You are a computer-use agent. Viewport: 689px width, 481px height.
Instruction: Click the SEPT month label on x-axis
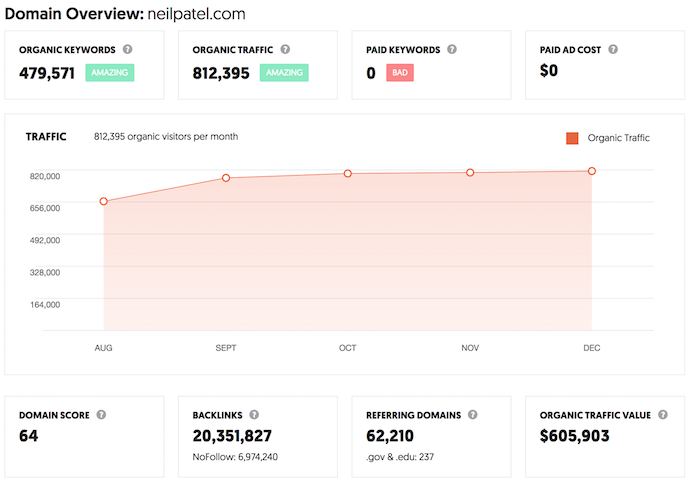pos(226,348)
